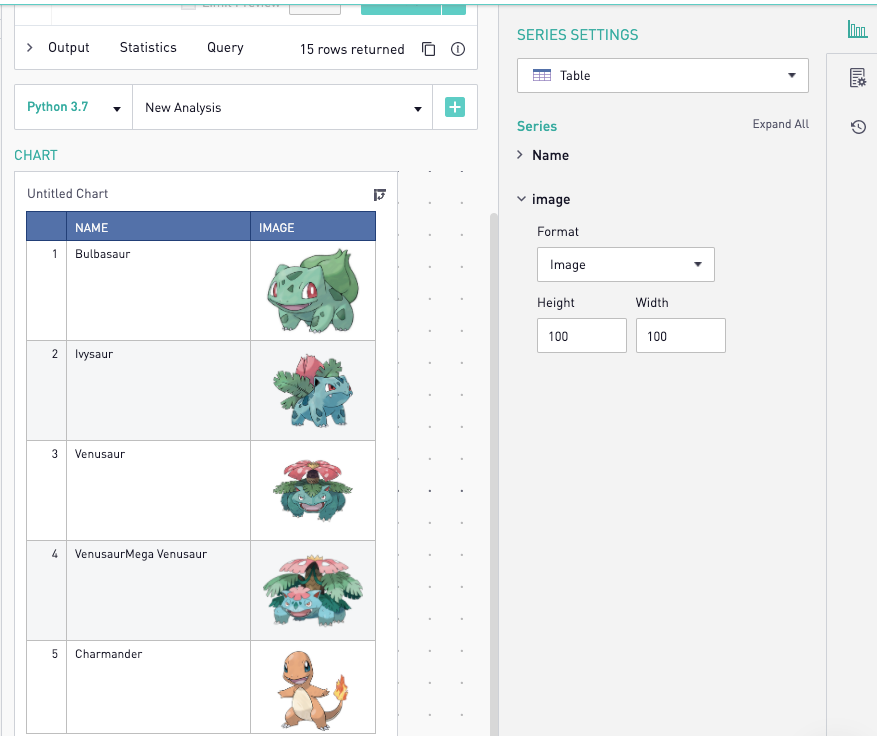Screen dimensions: 877x736
Task: Select the Charmander name cell
Action: tap(158, 687)
